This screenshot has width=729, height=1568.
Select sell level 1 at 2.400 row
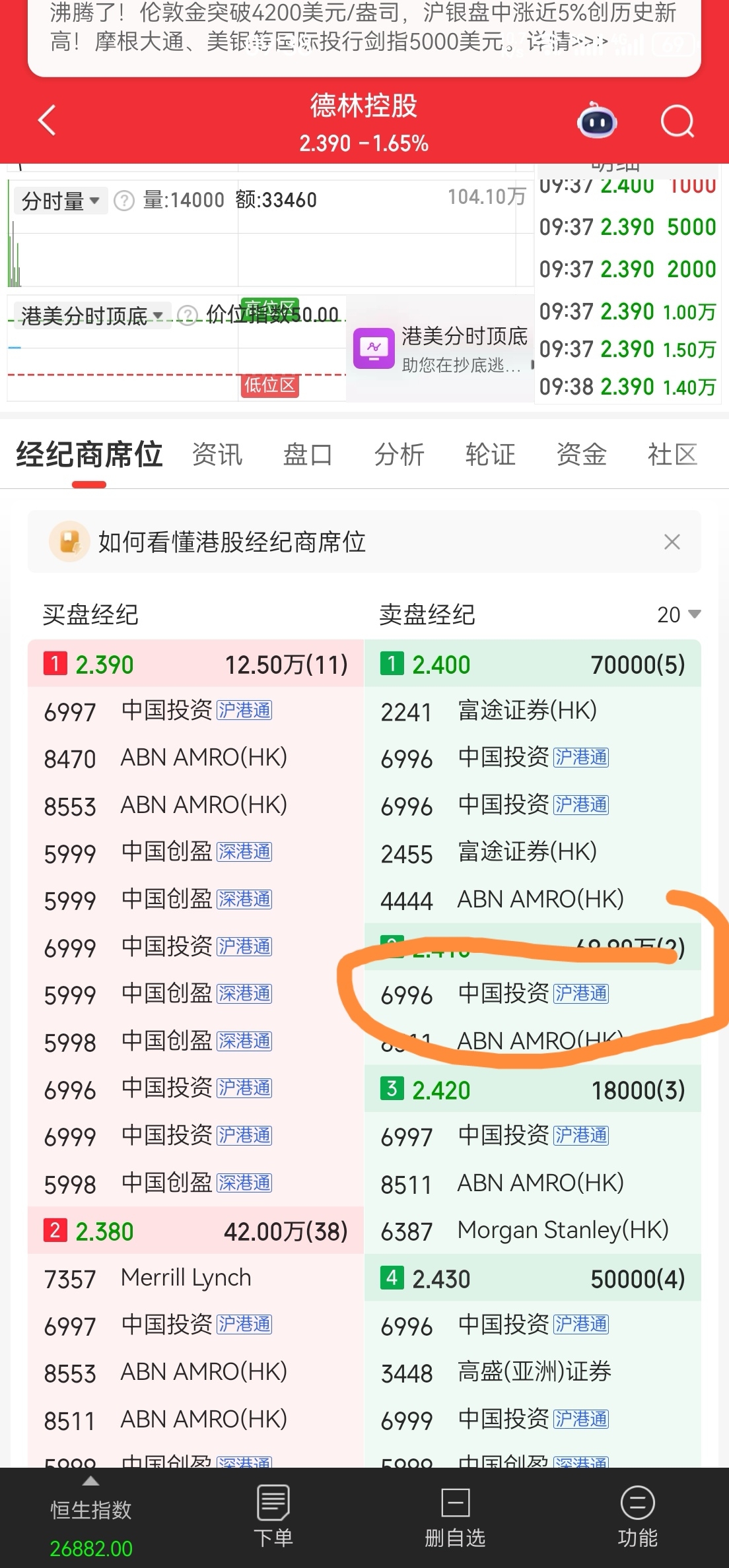click(532, 664)
